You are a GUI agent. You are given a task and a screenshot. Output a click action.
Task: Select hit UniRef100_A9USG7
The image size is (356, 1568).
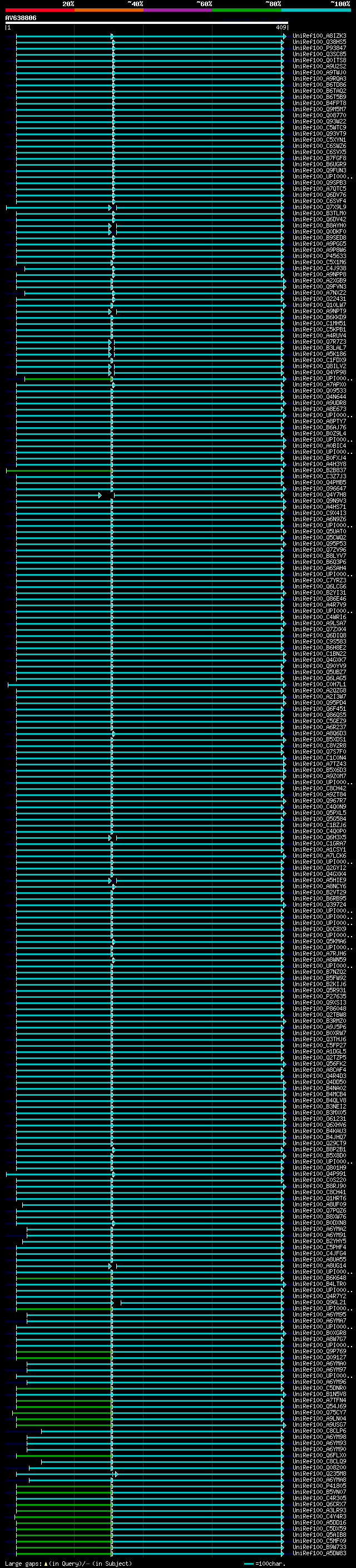tap(319, 1426)
